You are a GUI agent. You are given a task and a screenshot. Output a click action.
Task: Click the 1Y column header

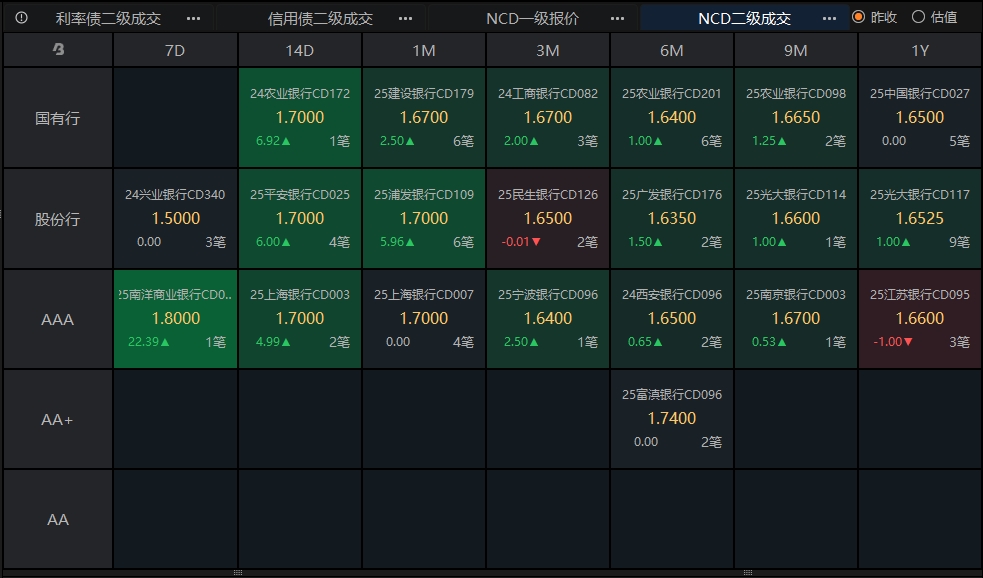click(920, 50)
